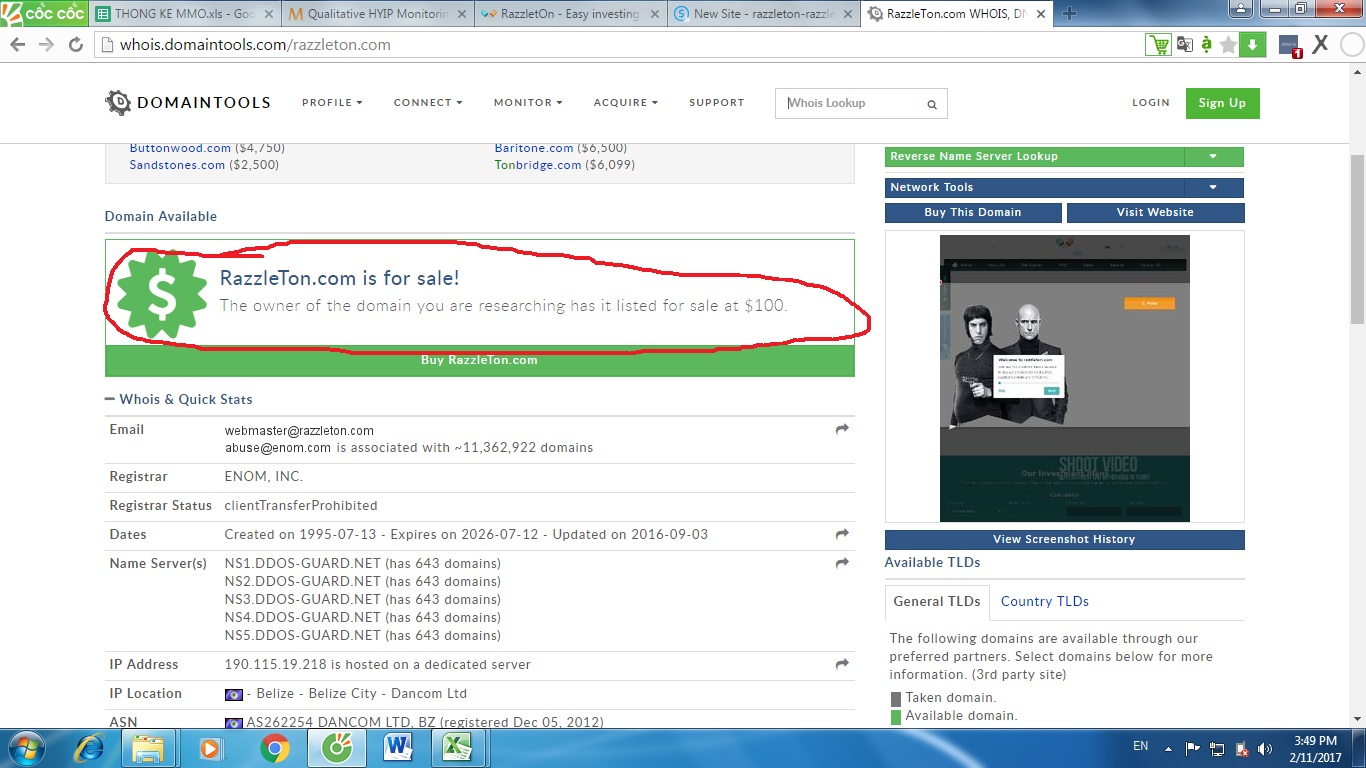Bookmark this page with the star icon
This screenshot has height=768, width=1366.
click(1229, 45)
